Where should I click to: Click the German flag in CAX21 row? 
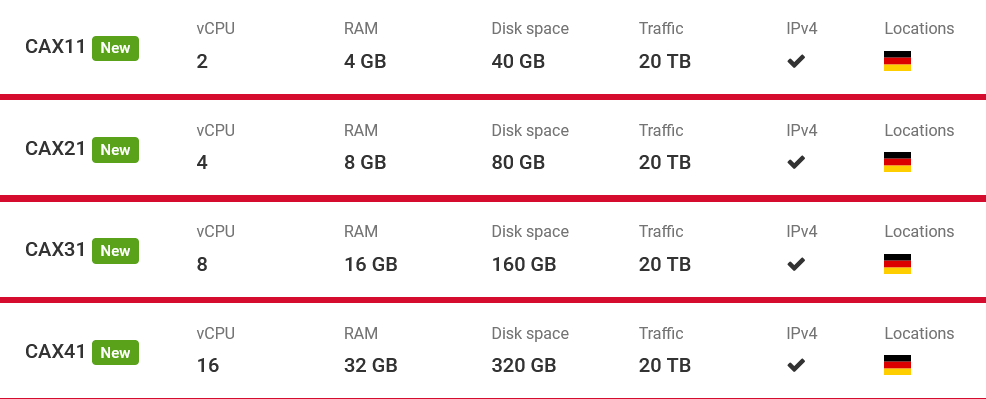coord(897,162)
